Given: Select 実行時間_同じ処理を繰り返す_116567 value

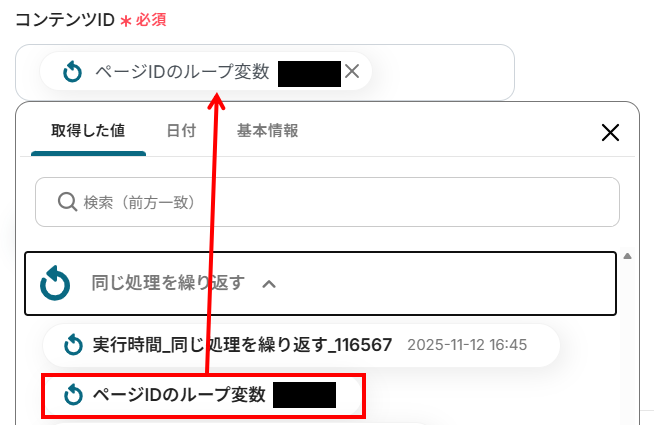Looking at the screenshot, I should tap(301, 345).
